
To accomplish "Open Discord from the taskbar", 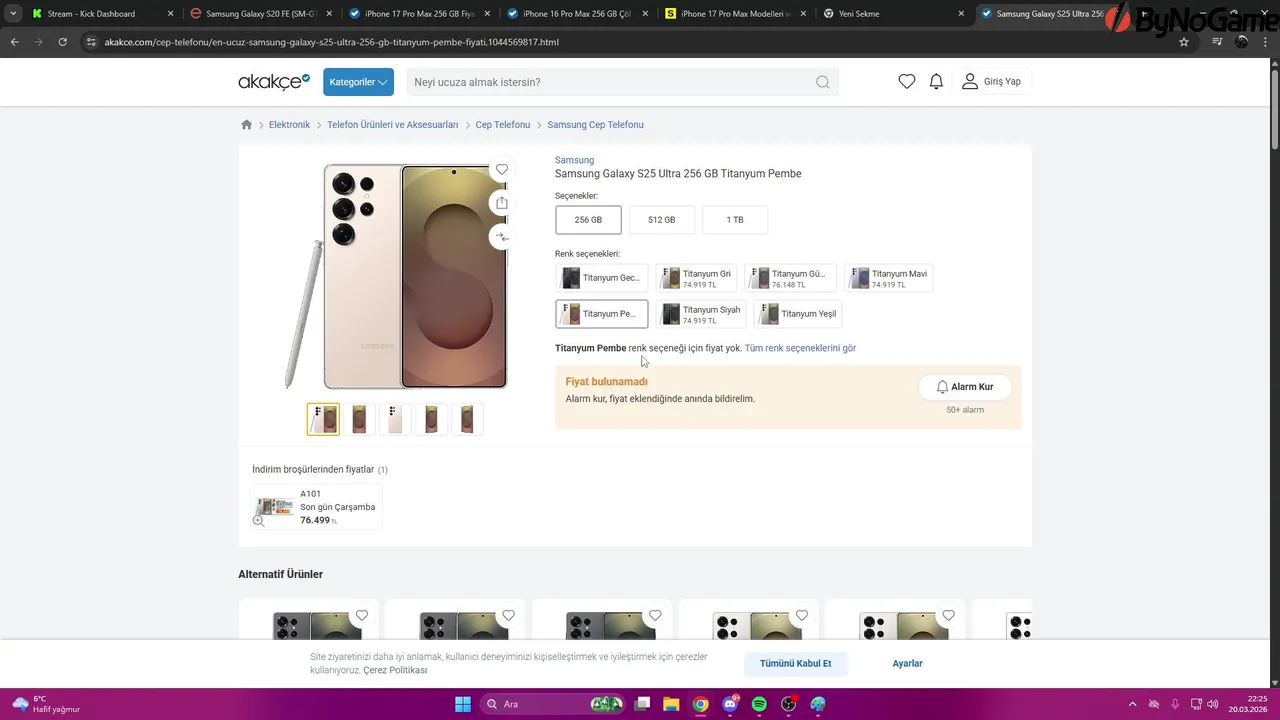I will (x=730, y=704).
